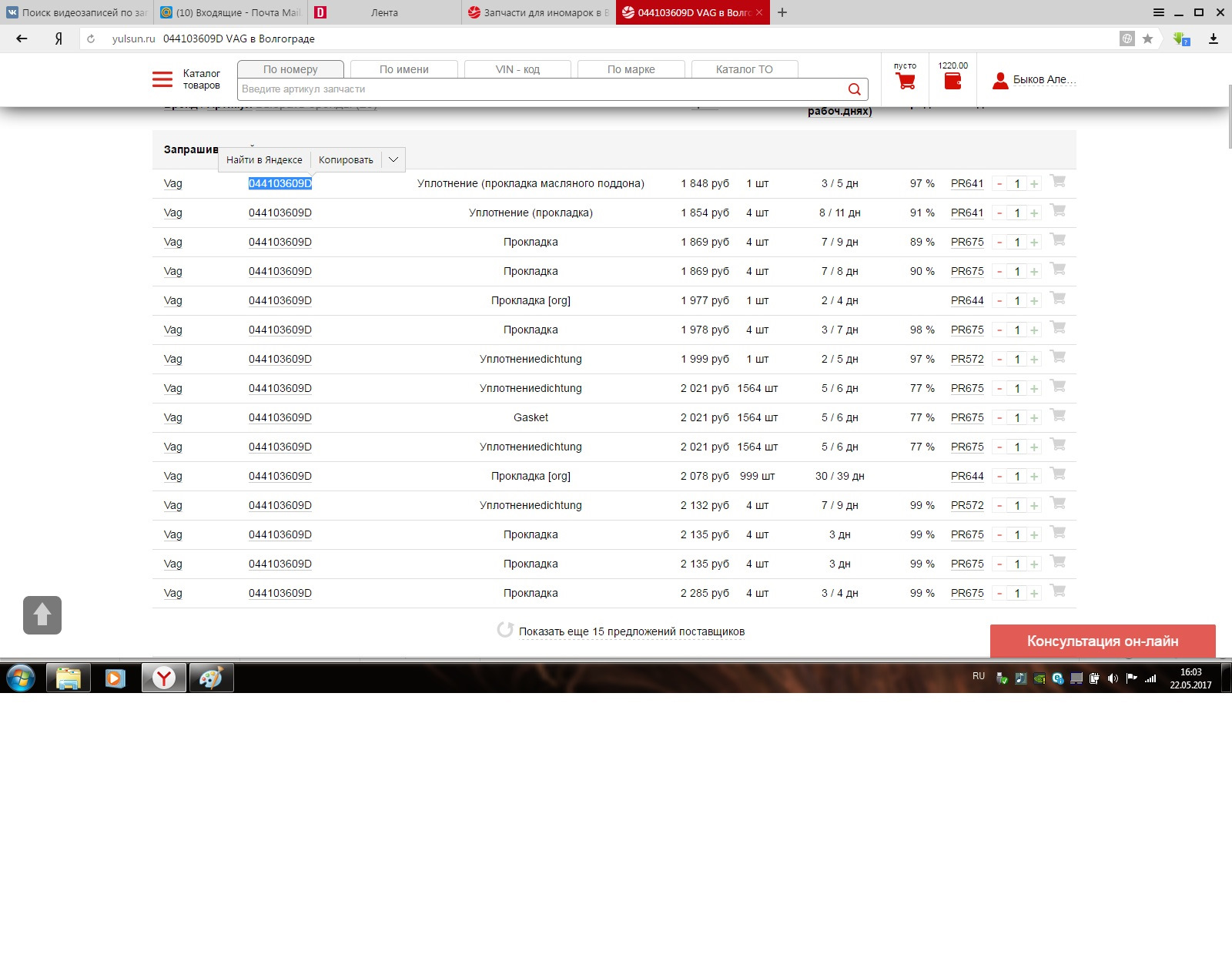The height and width of the screenshot is (961, 1232).
Task: Add the 1 848 руб item to cart
Action: pos(1058,181)
